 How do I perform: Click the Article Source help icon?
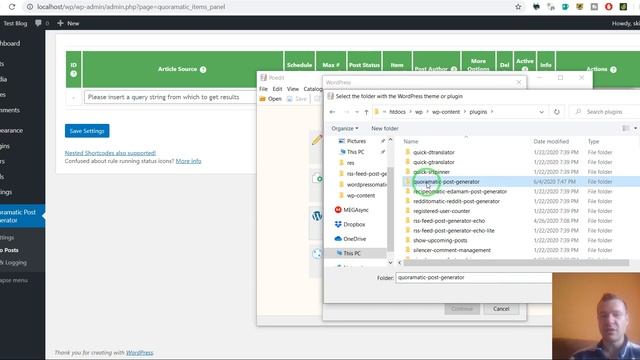pyautogui.click(x=203, y=69)
